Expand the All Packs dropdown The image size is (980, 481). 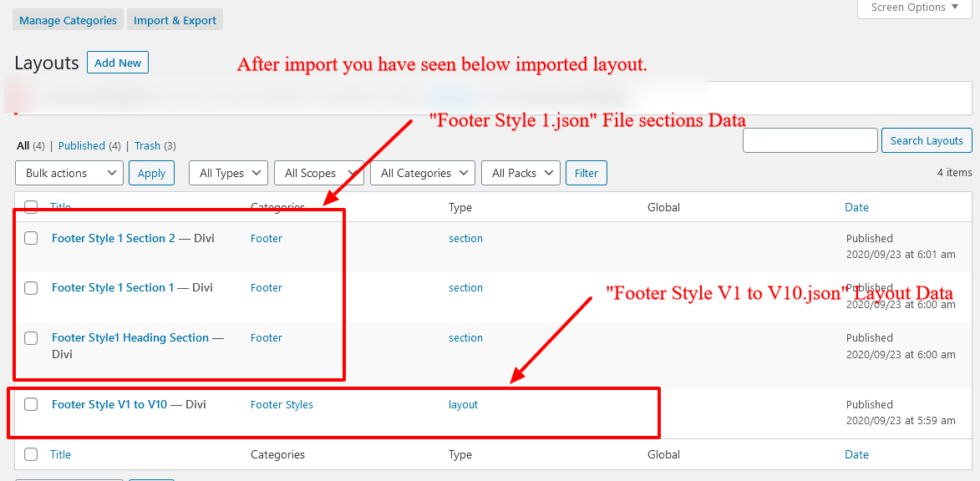[x=520, y=173]
